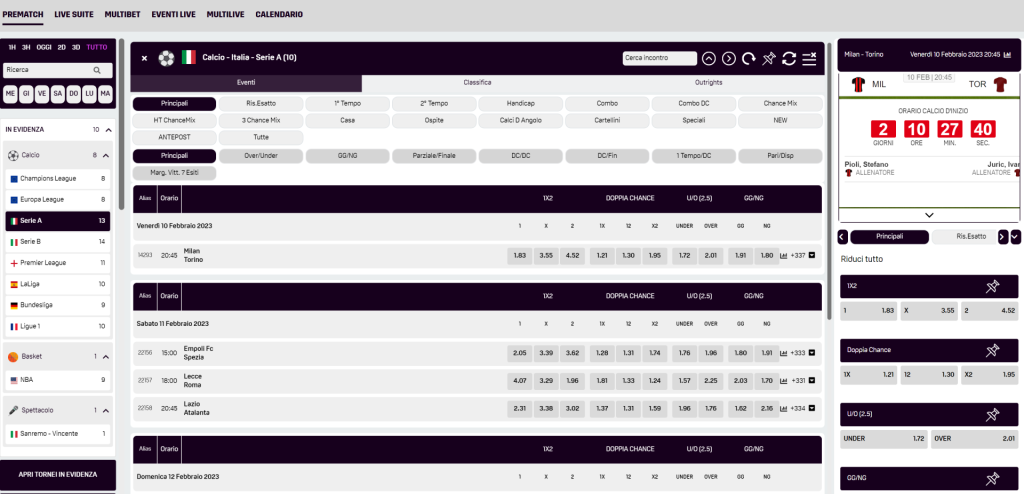Open the statistics chart icon for Empoli Fc - Spezia
The image size is (1024, 494).
point(784,353)
